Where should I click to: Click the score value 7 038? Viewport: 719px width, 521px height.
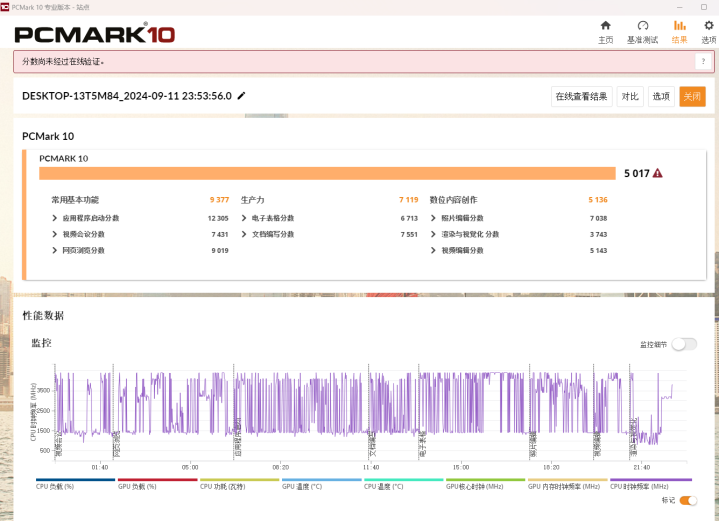point(598,218)
